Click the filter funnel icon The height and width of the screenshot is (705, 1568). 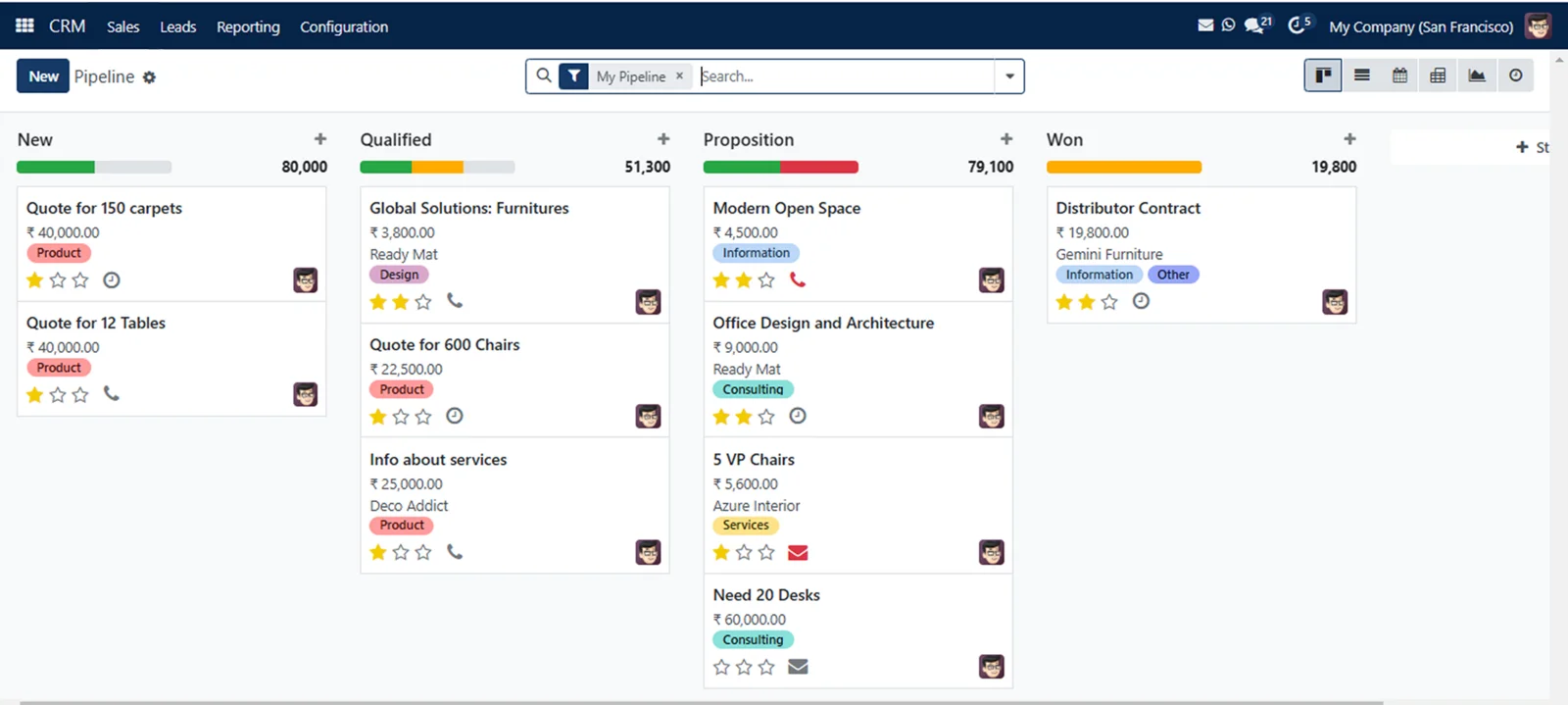point(574,76)
